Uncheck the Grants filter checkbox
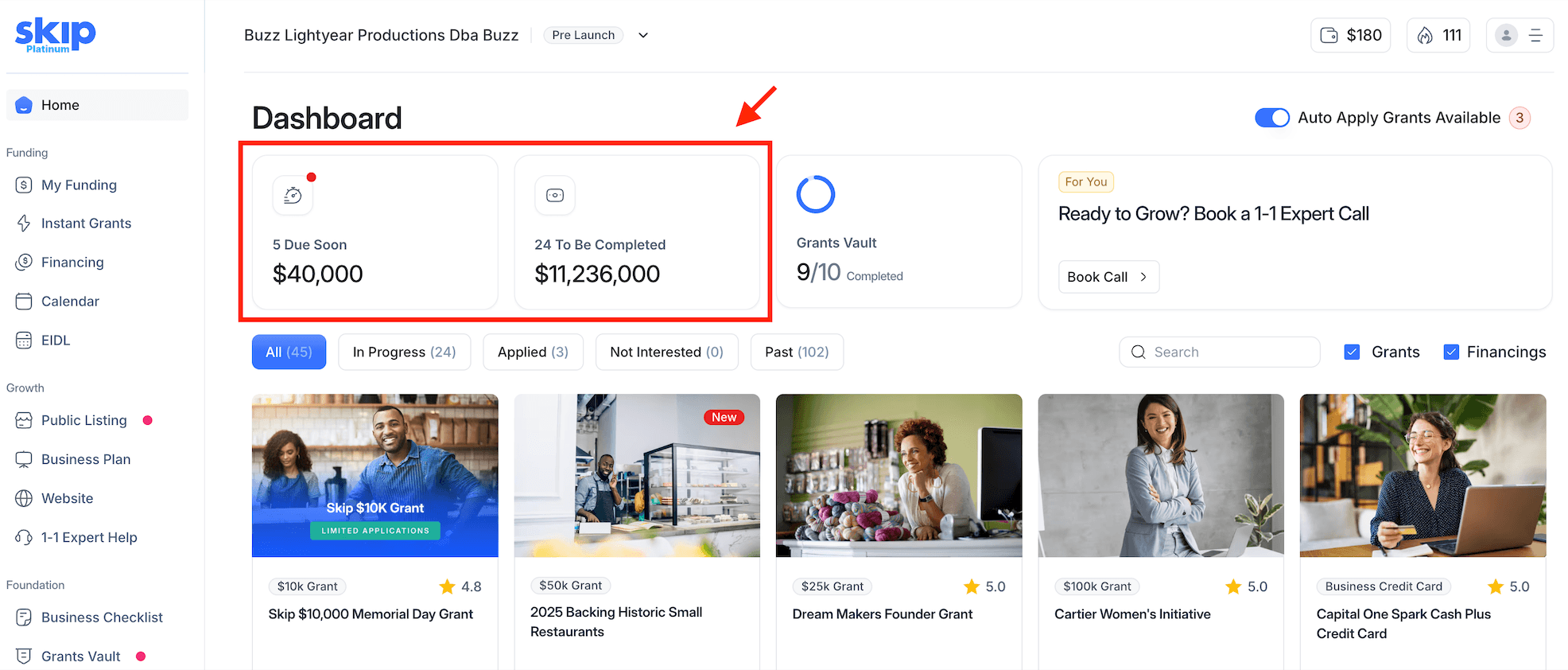Screen dimensions: 1568x670 tap(1352, 352)
